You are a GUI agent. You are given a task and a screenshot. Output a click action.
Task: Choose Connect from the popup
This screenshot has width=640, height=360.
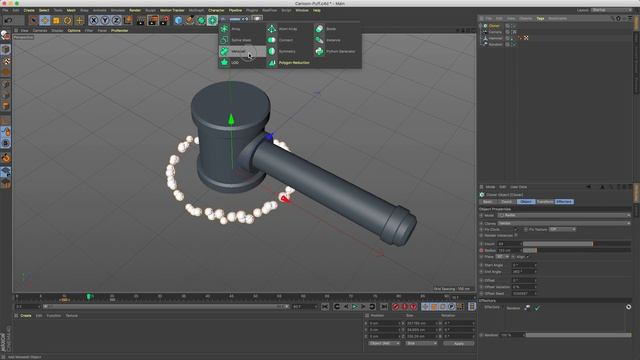289,40
